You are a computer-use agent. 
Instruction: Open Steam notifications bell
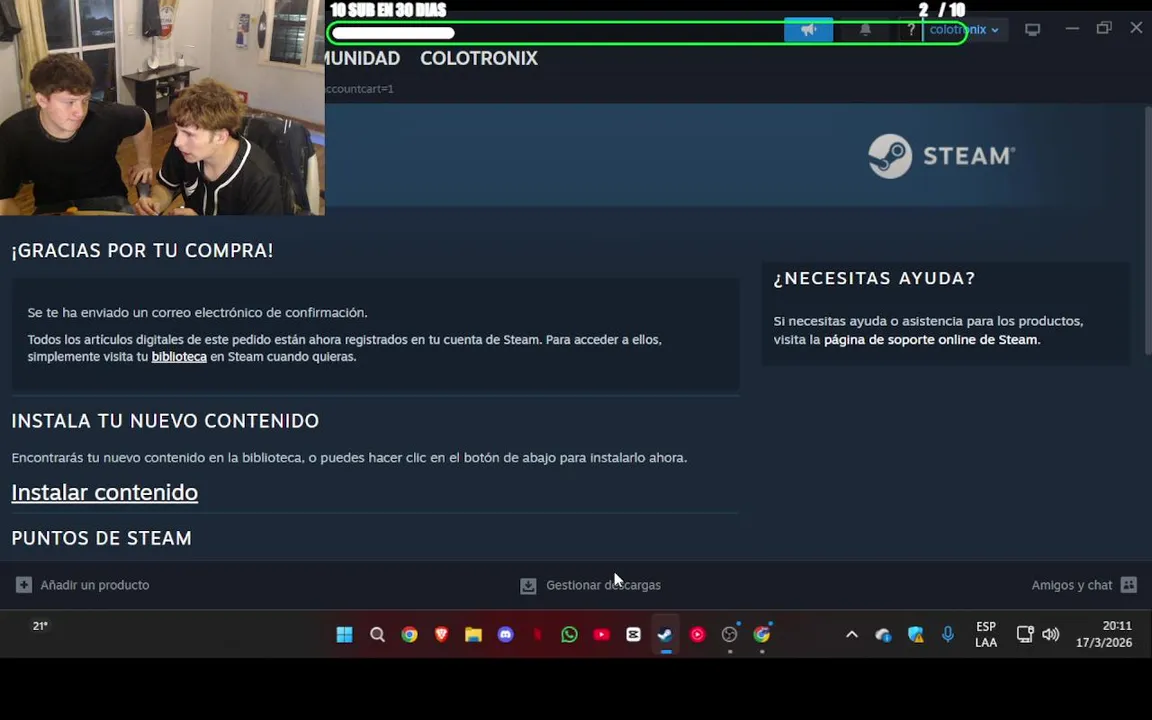click(865, 29)
